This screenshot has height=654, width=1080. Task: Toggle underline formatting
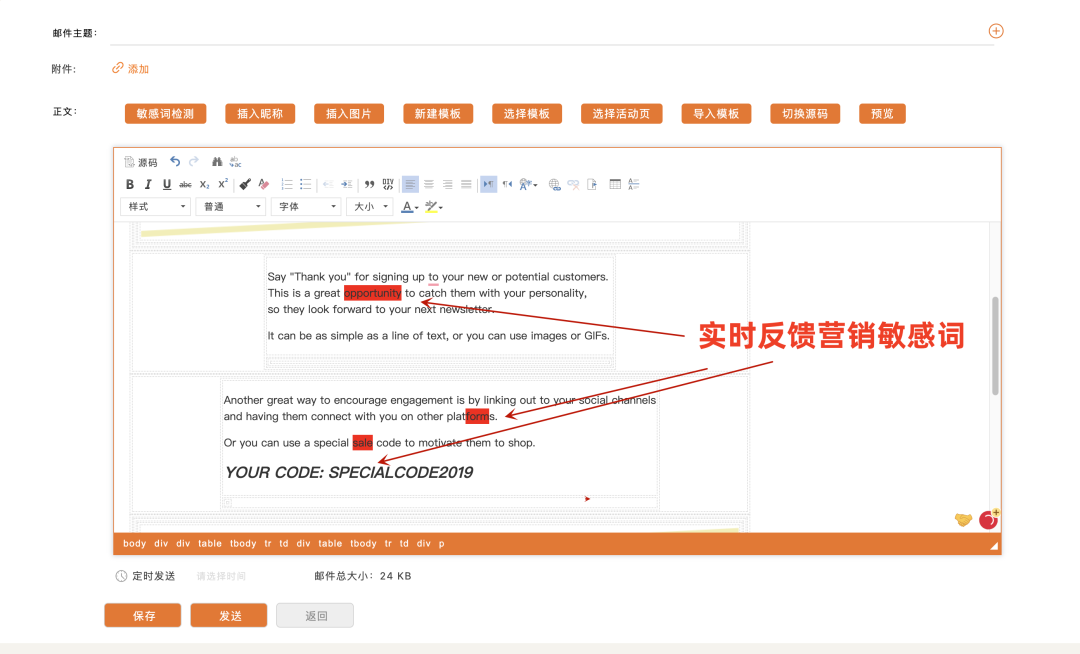tap(166, 184)
